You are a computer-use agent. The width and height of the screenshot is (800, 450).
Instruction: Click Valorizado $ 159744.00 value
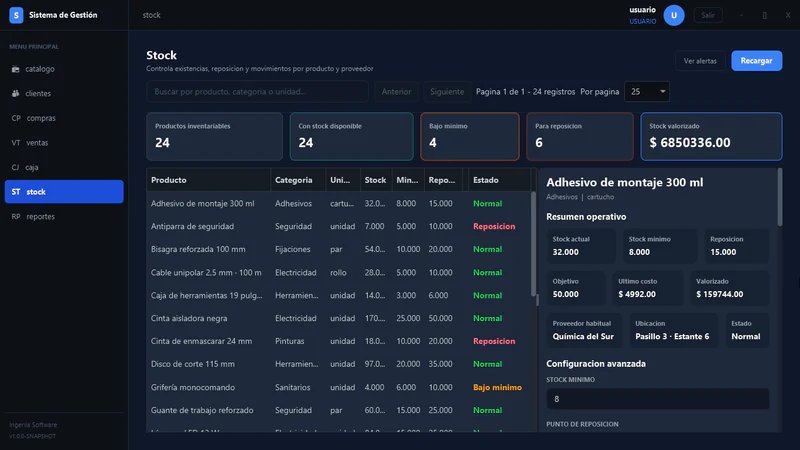point(719,294)
